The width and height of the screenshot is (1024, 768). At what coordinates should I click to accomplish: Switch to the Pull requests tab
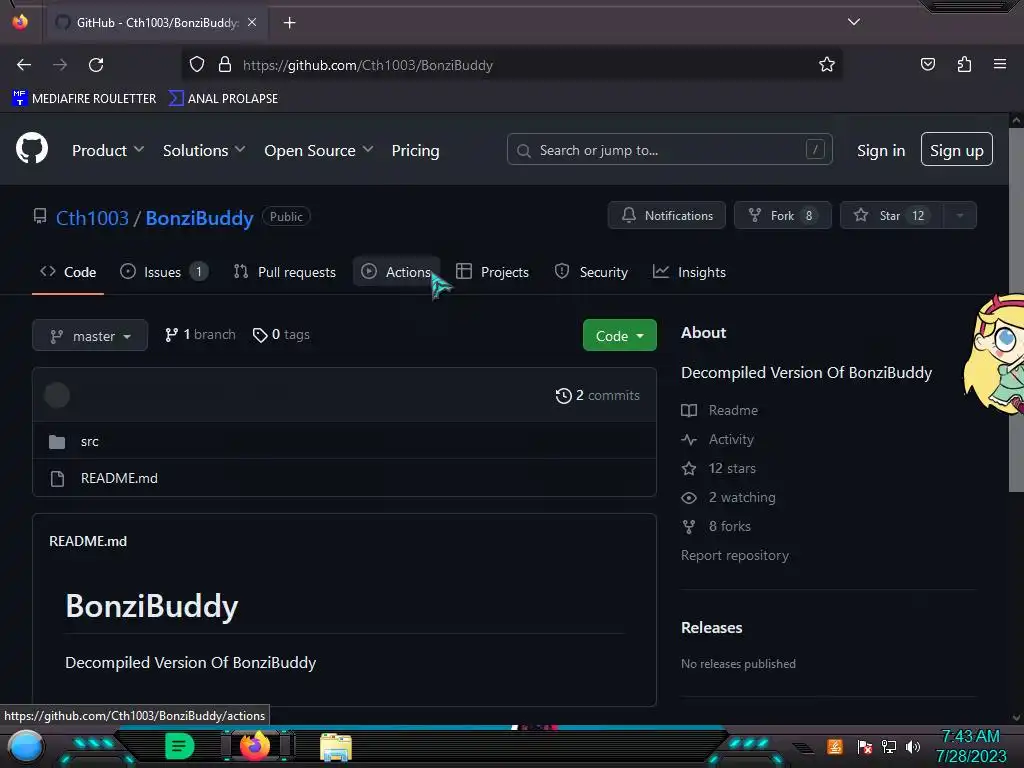pyautogui.click(x=284, y=272)
